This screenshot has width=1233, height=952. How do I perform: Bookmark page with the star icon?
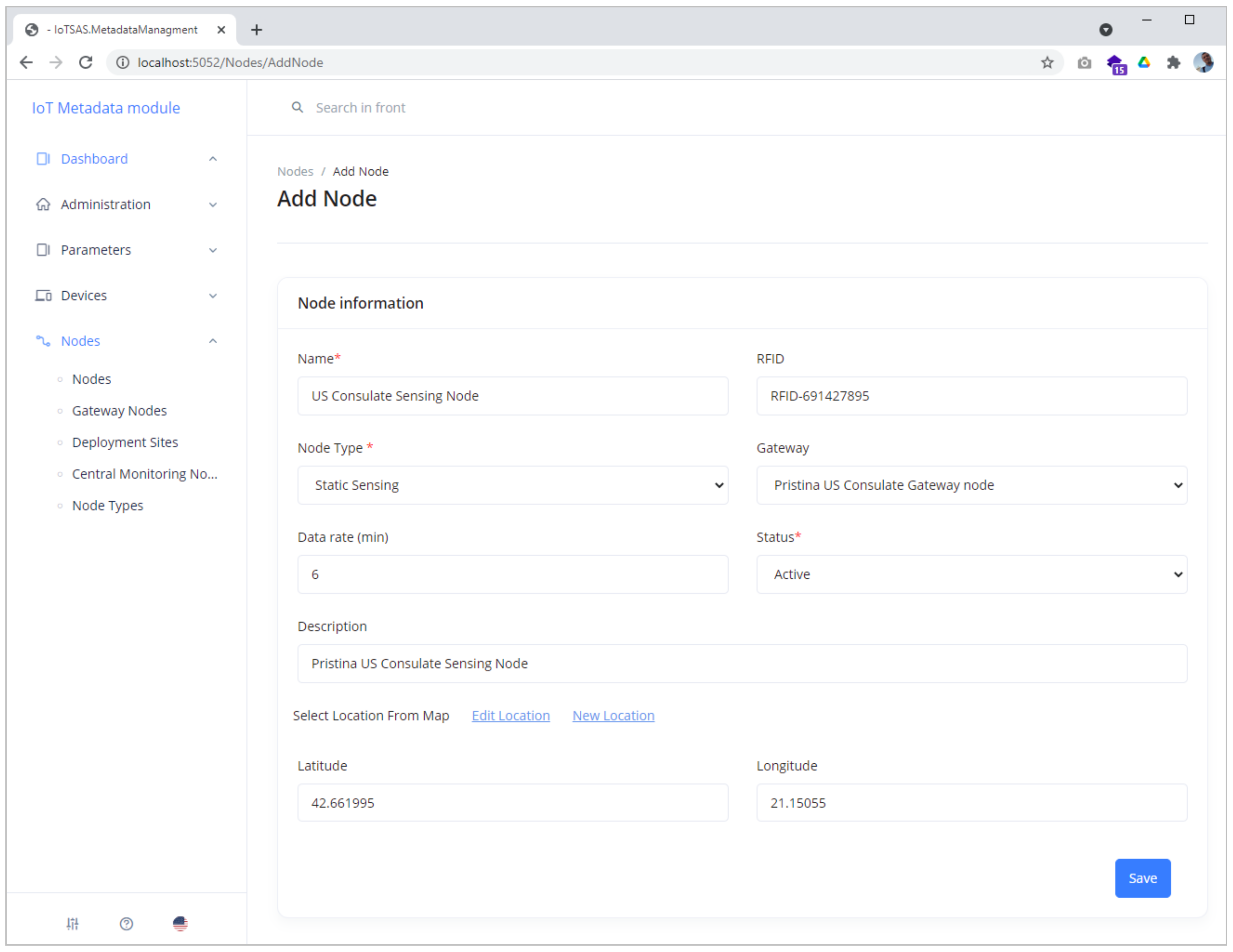click(x=1047, y=63)
